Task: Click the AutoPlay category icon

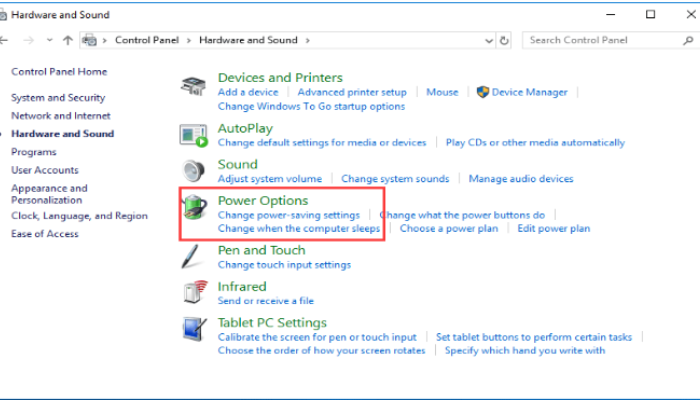Action: point(193,135)
